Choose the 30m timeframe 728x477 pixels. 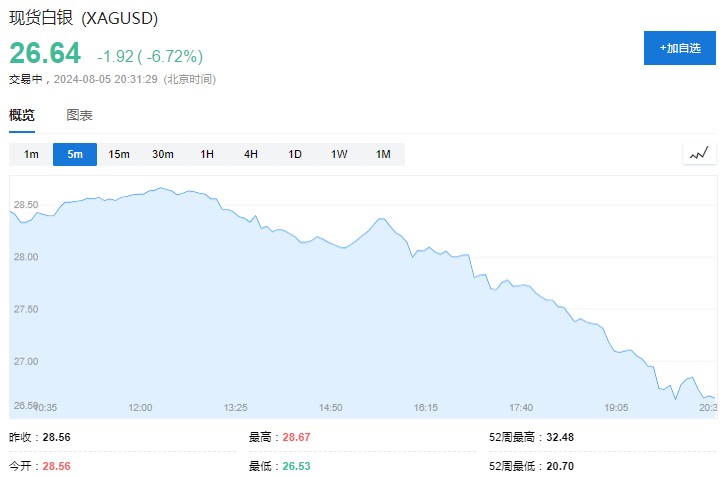(163, 154)
